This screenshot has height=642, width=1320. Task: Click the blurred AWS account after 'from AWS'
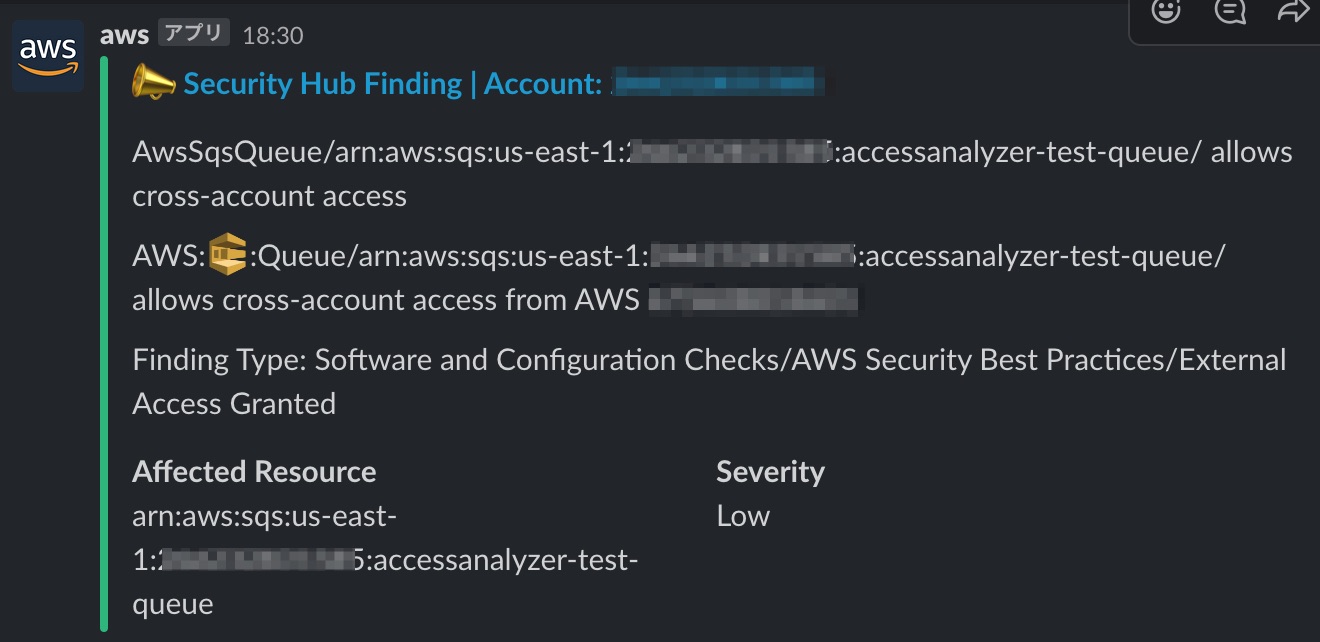[753, 300]
